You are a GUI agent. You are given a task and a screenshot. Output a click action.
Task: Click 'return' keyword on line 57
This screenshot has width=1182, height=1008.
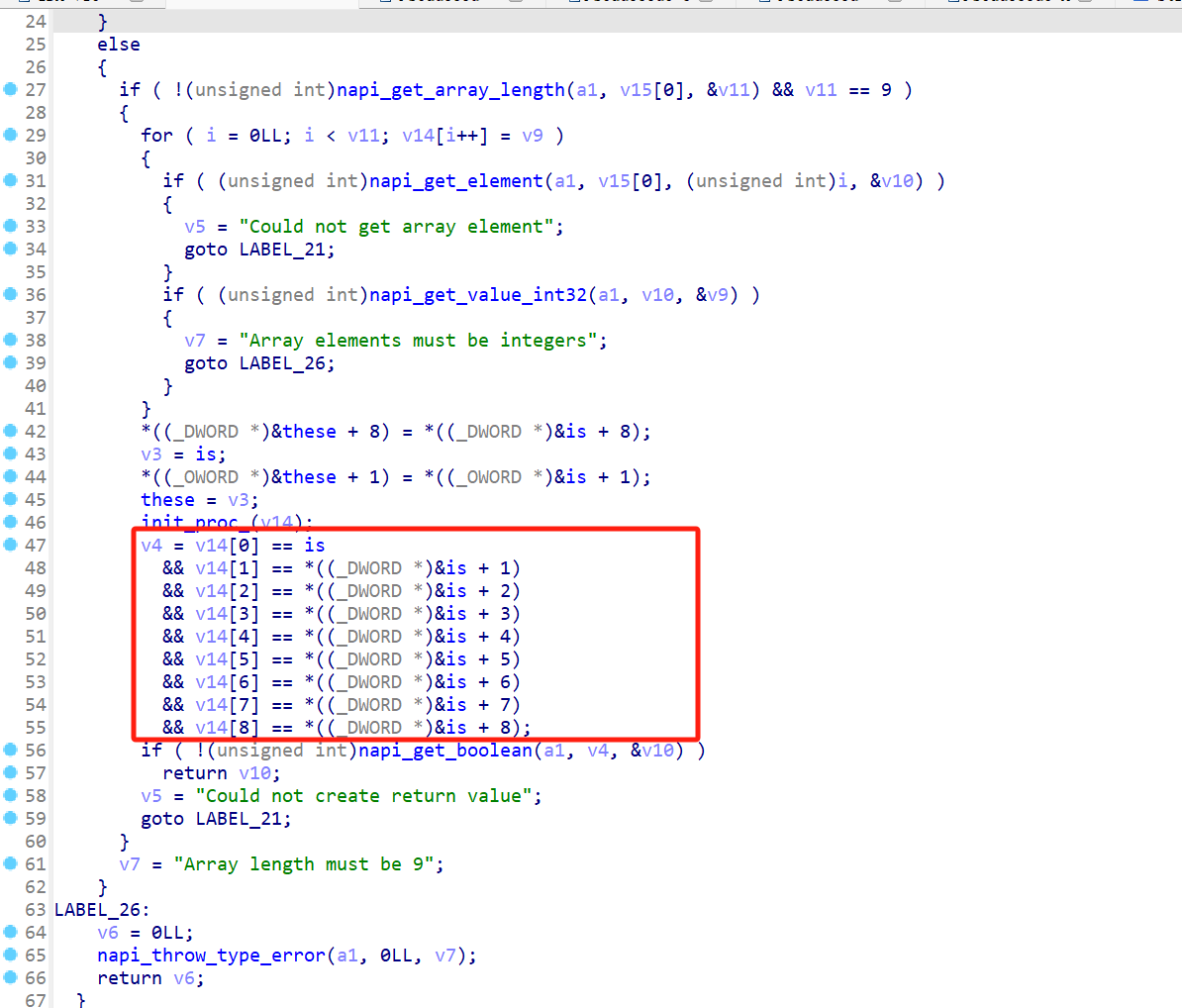point(194,773)
